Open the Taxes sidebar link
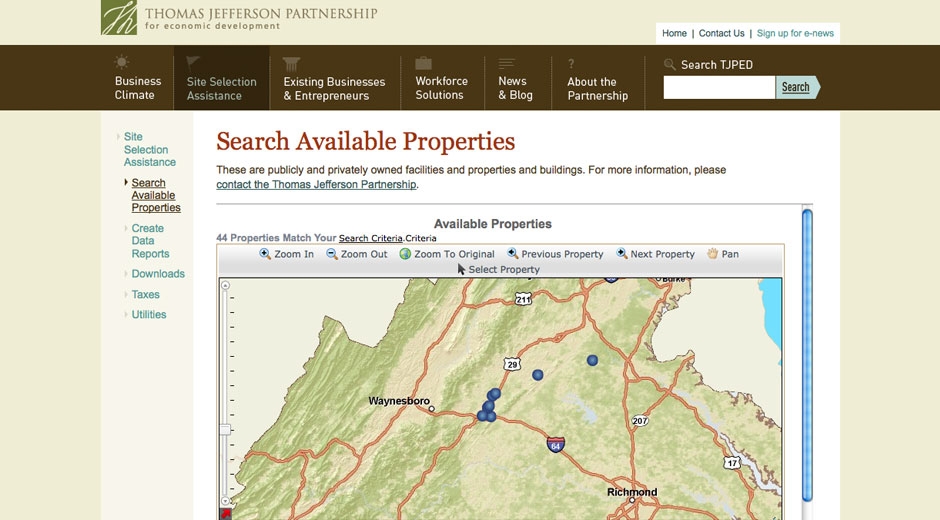Screen dimensions: 940x520 tap(146, 294)
